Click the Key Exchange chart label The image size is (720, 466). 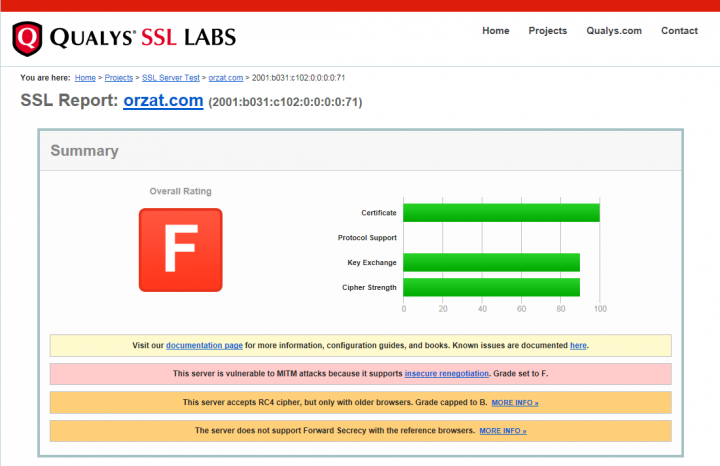point(371,263)
